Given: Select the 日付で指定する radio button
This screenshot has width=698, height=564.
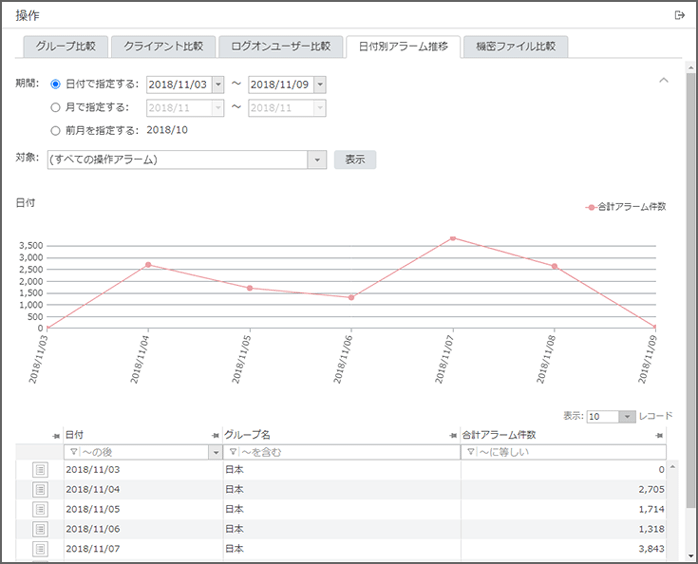Looking at the screenshot, I should pos(55,85).
